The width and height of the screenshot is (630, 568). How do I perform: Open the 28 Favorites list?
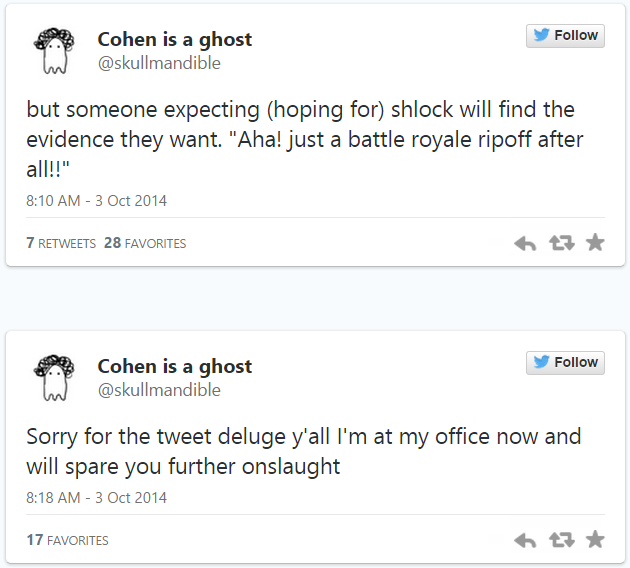pyautogui.click(x=145, y=243)
